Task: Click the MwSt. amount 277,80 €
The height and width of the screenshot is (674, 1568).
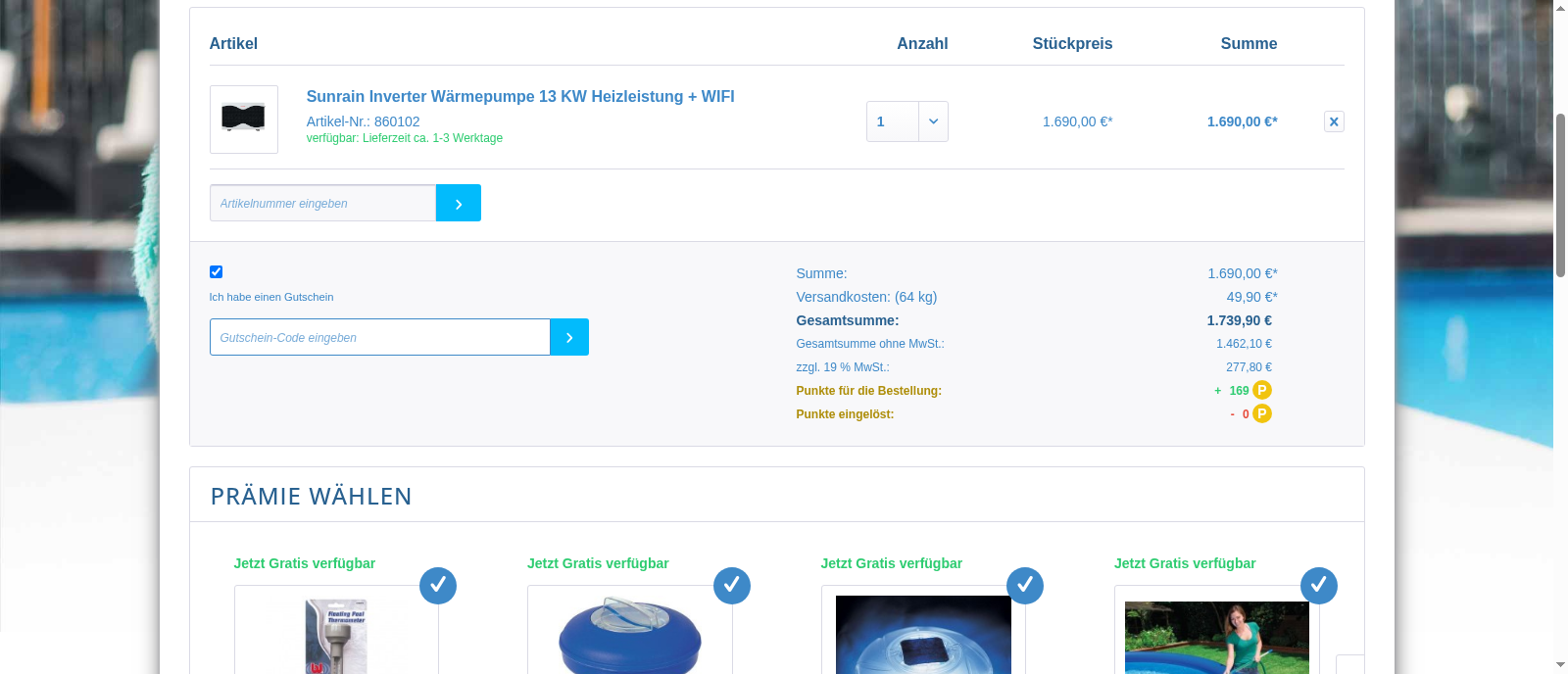Action: pos(1249,367)
